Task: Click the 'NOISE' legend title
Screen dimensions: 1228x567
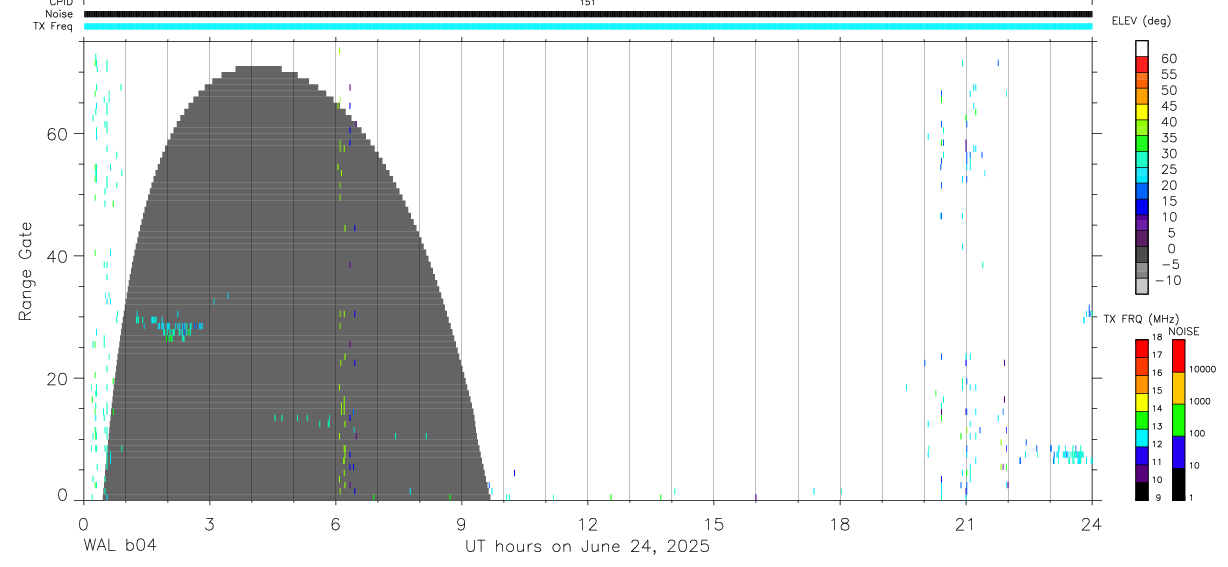Action: [x=1183, y=331]
